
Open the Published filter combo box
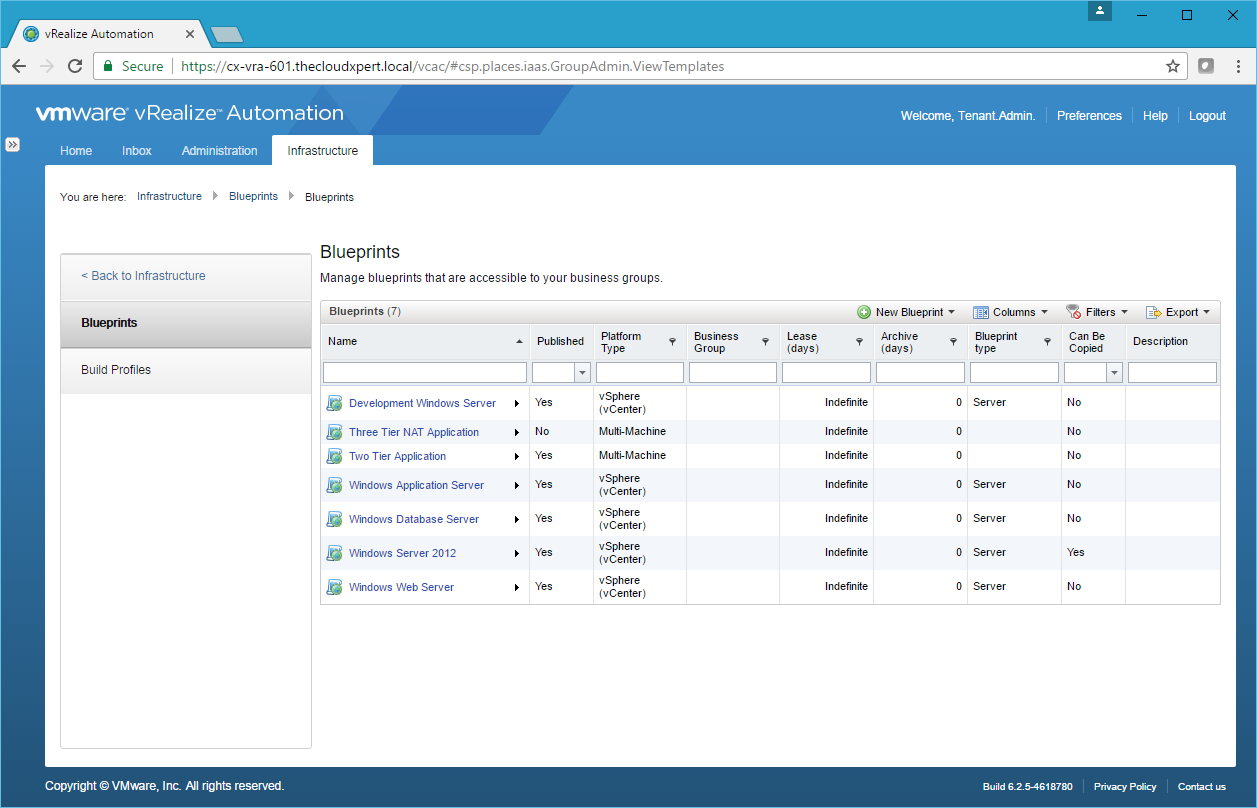pos(582,373)
